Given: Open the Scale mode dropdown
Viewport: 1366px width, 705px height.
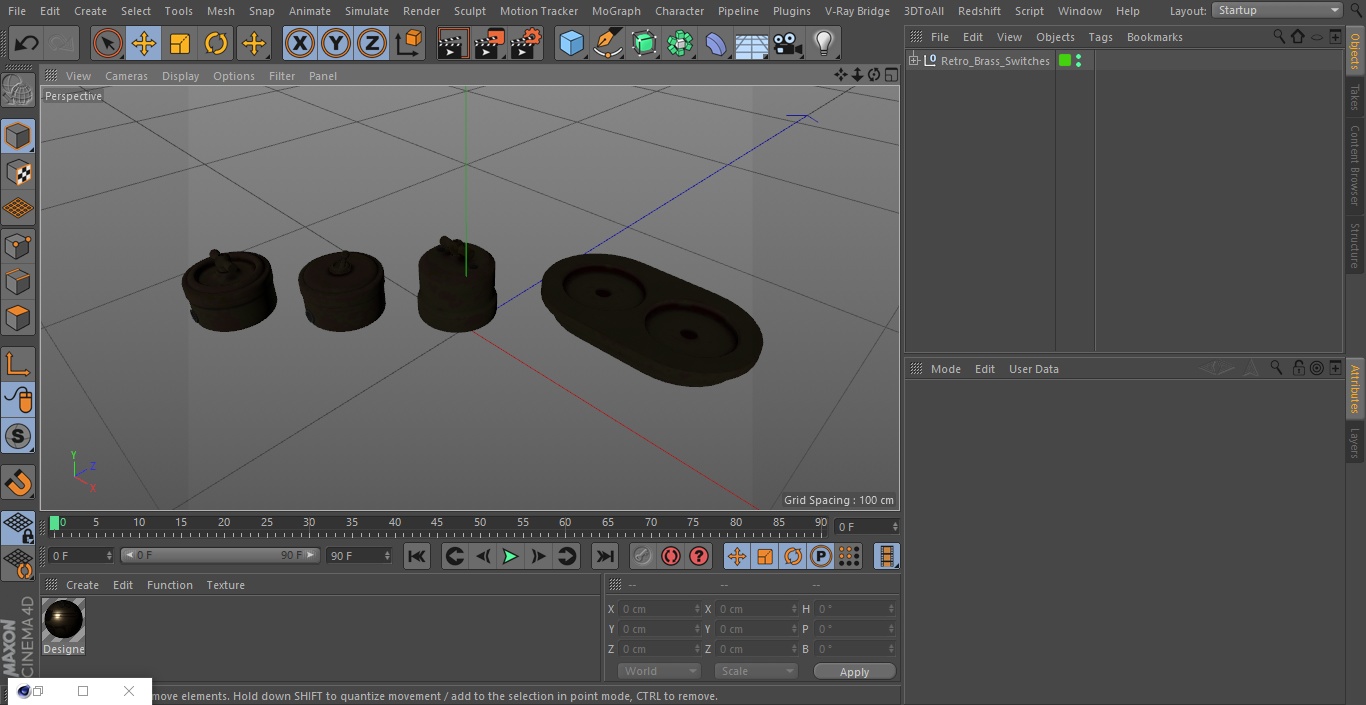Looking at the screenshot, I should 756,671.
